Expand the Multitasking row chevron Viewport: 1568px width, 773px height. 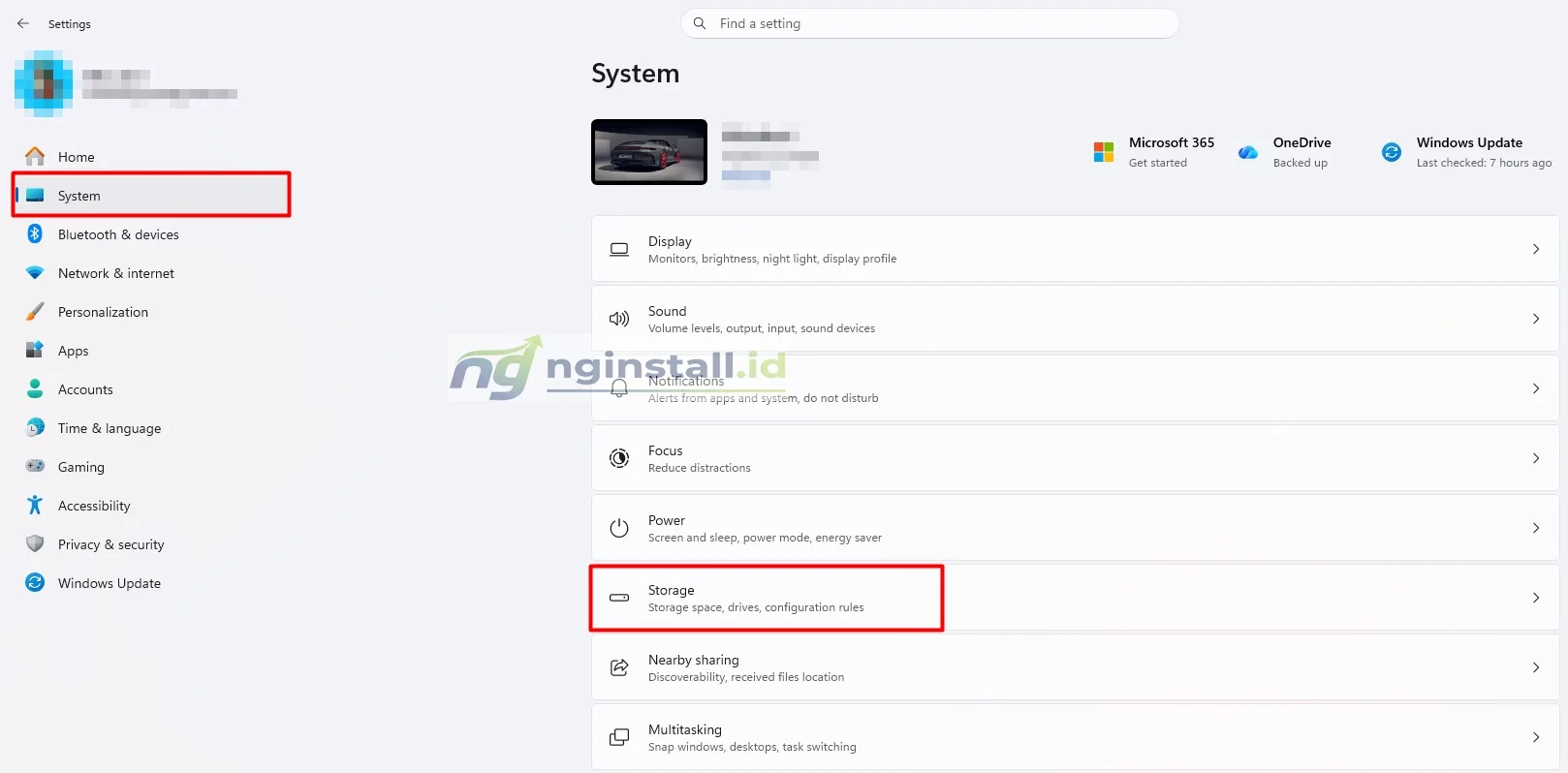click(1536, 737)
